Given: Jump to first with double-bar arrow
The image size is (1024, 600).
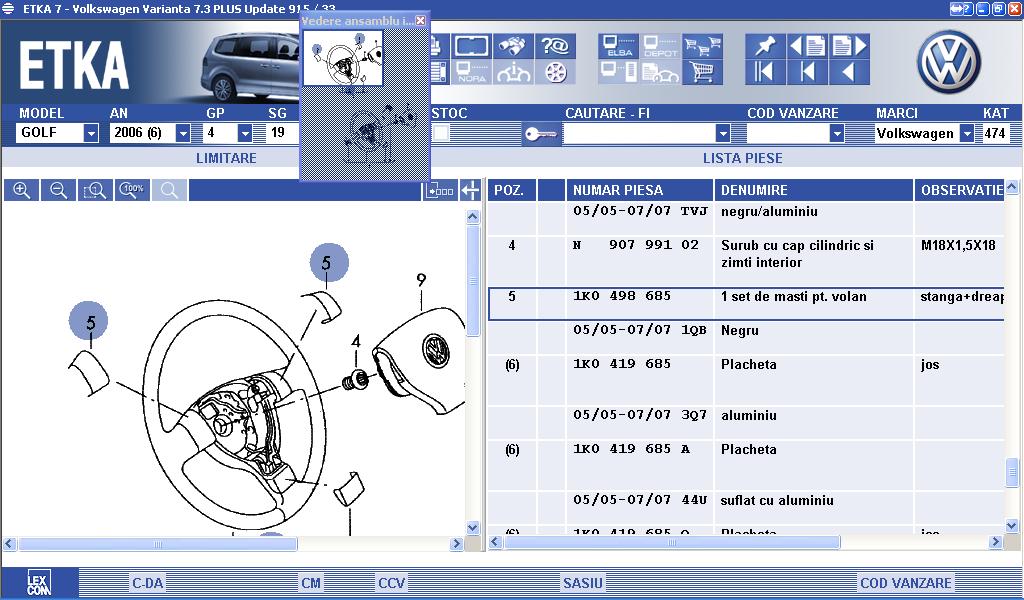Looking at the screenshot, I should coord(765,72).
